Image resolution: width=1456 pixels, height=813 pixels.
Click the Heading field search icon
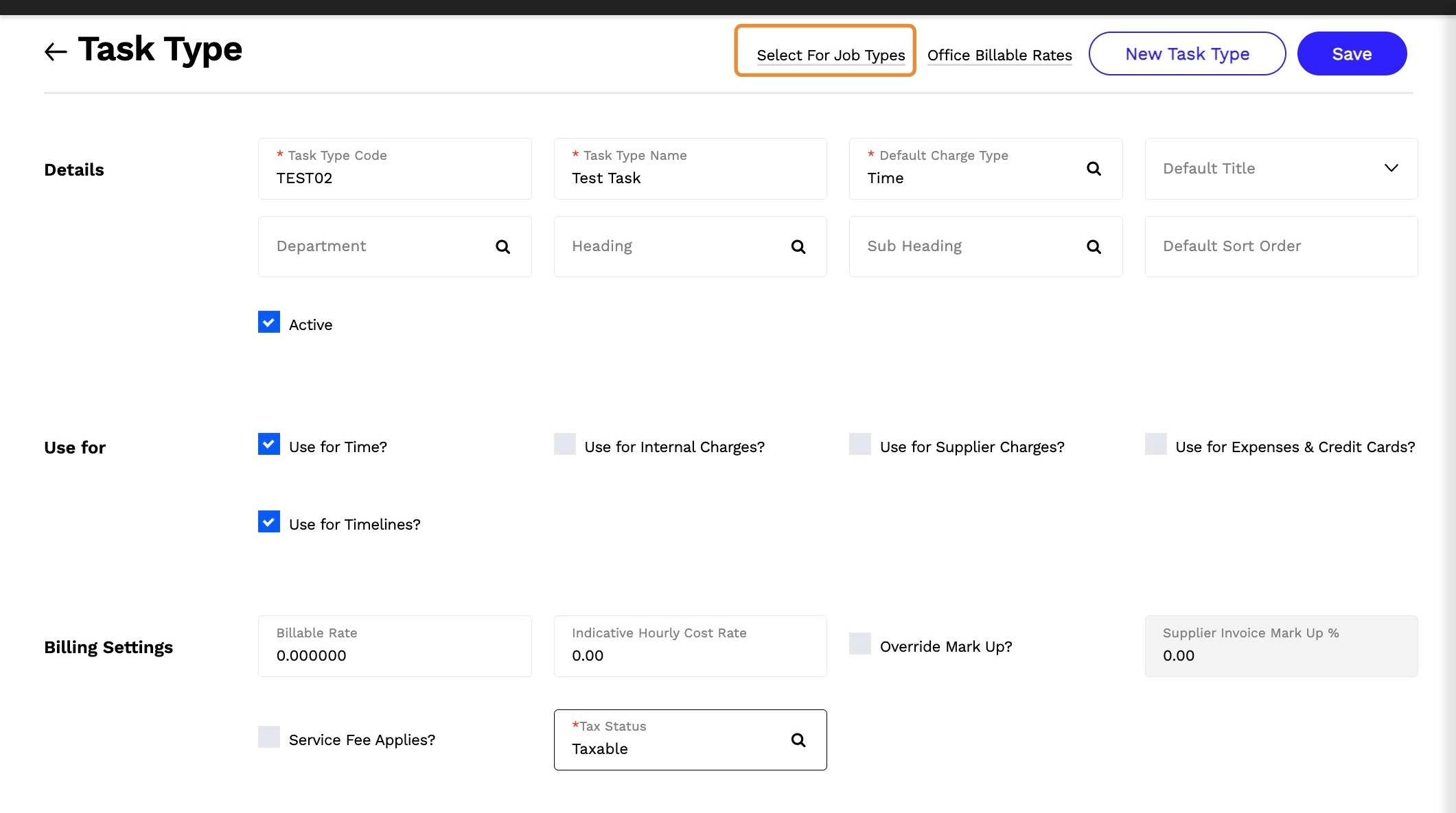click(x=798, y=247)
